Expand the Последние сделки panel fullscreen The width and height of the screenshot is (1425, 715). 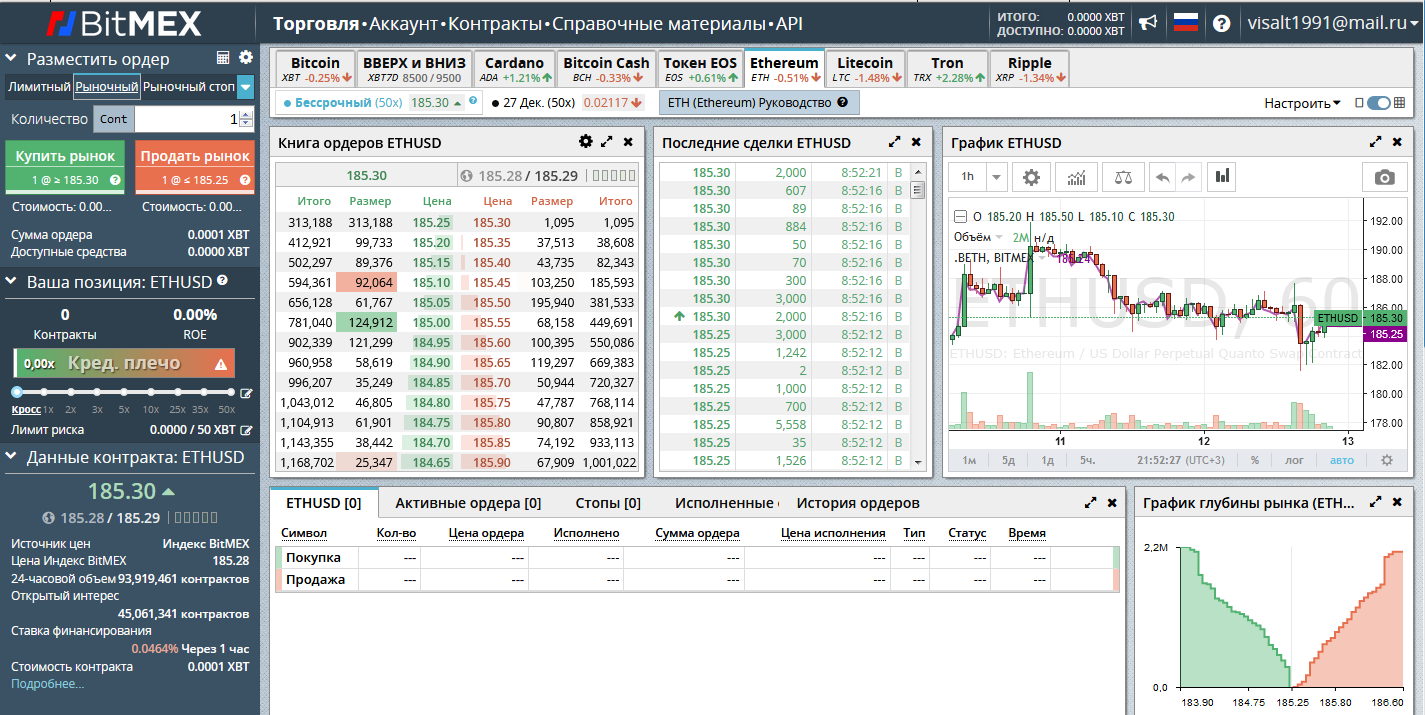pyautogui.click(x=895, y=142)
